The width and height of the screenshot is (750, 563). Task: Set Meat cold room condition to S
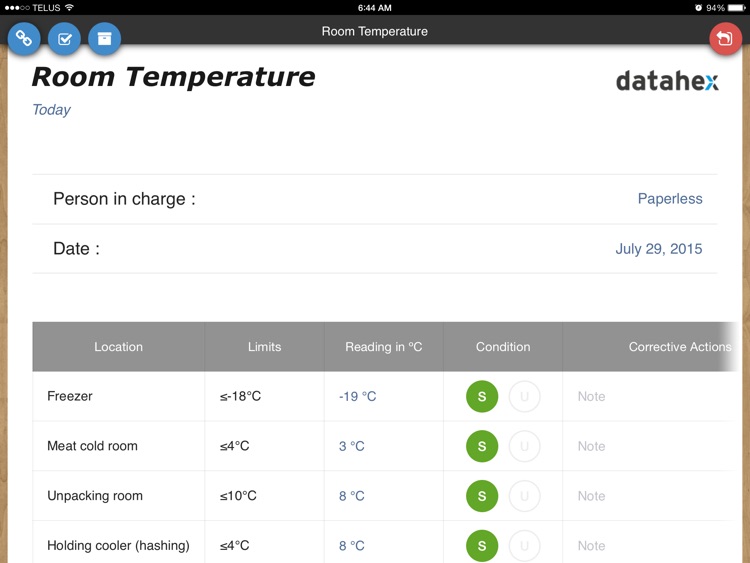click(x=482, y=446)
